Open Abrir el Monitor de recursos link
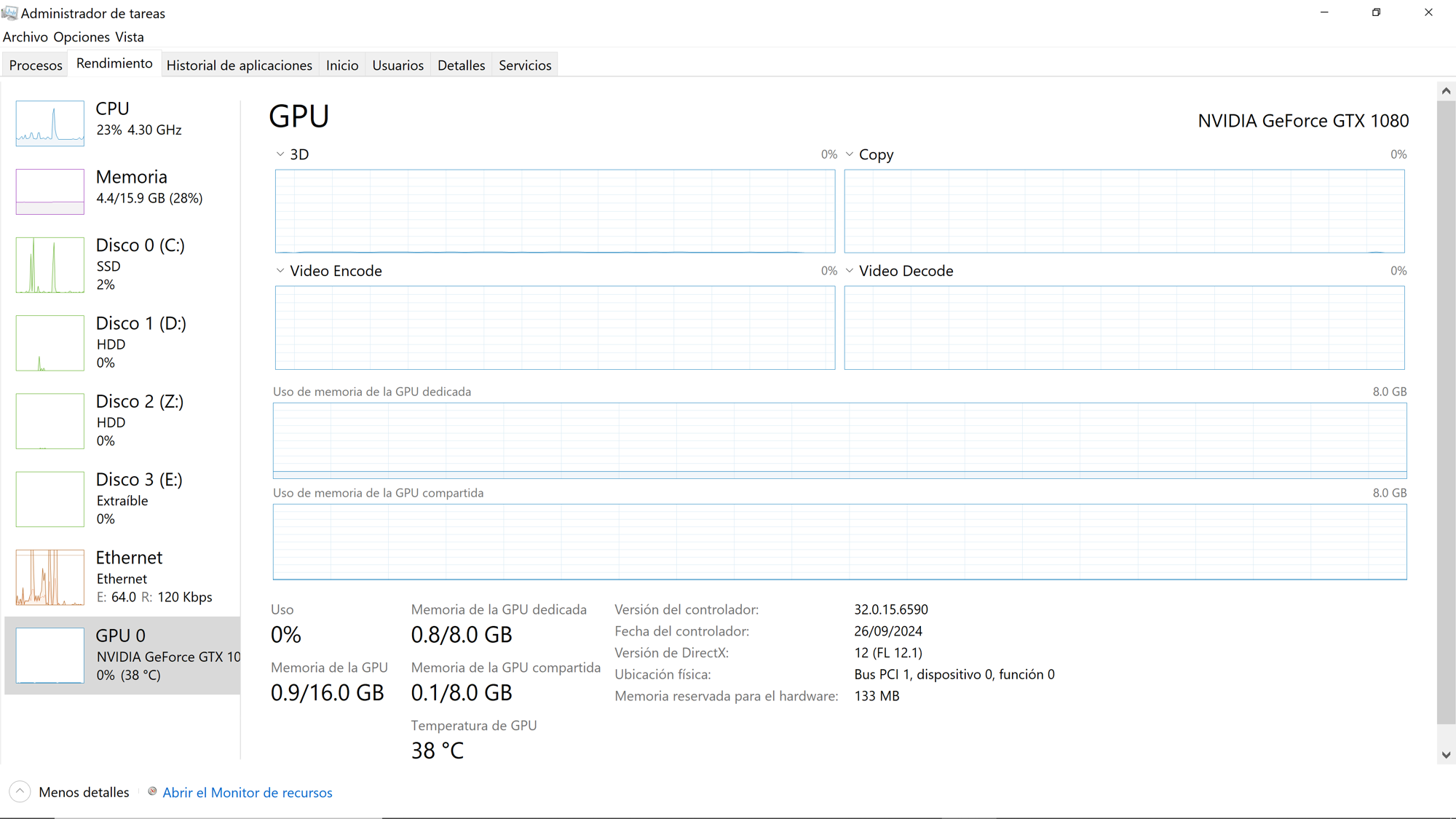The image size is (1456, 819). click(248, 793)
